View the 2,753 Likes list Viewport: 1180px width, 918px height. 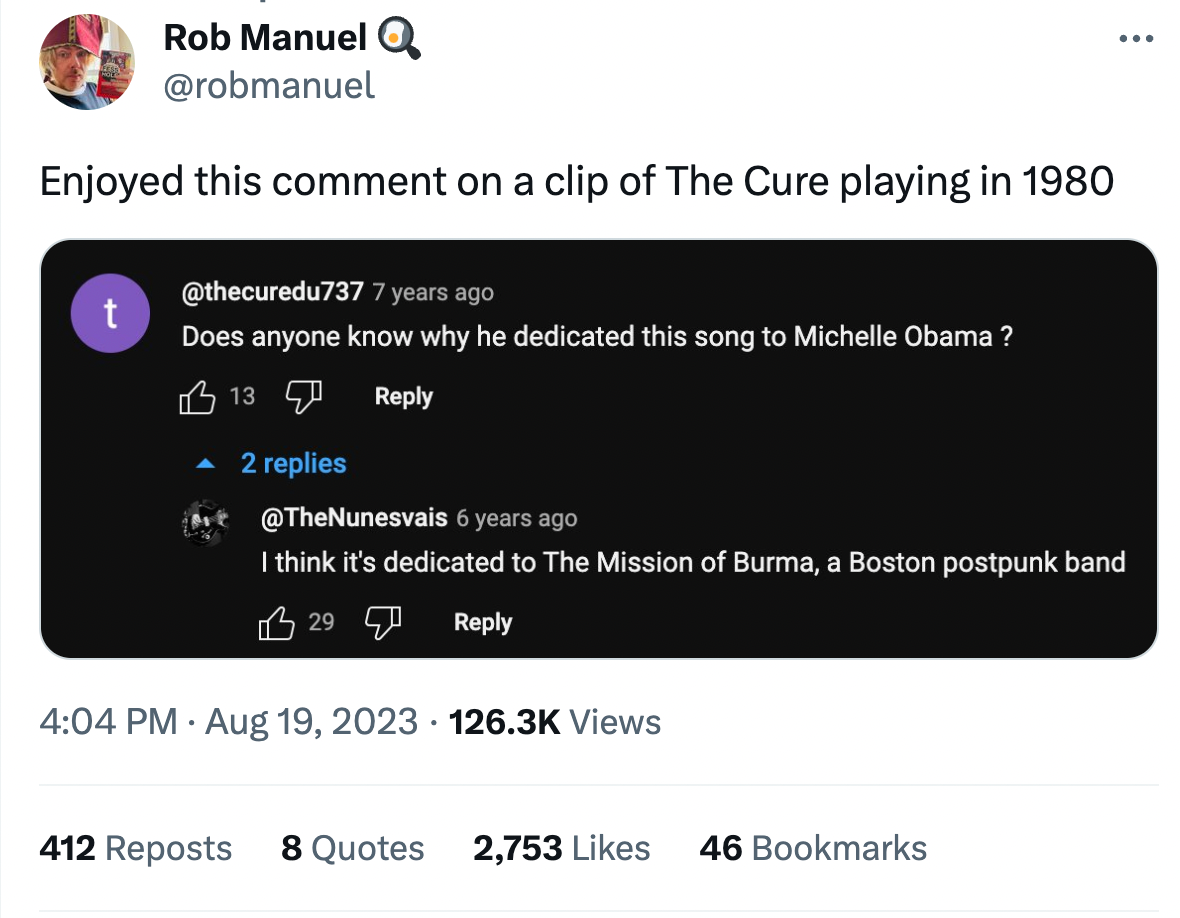click(561, 848)
